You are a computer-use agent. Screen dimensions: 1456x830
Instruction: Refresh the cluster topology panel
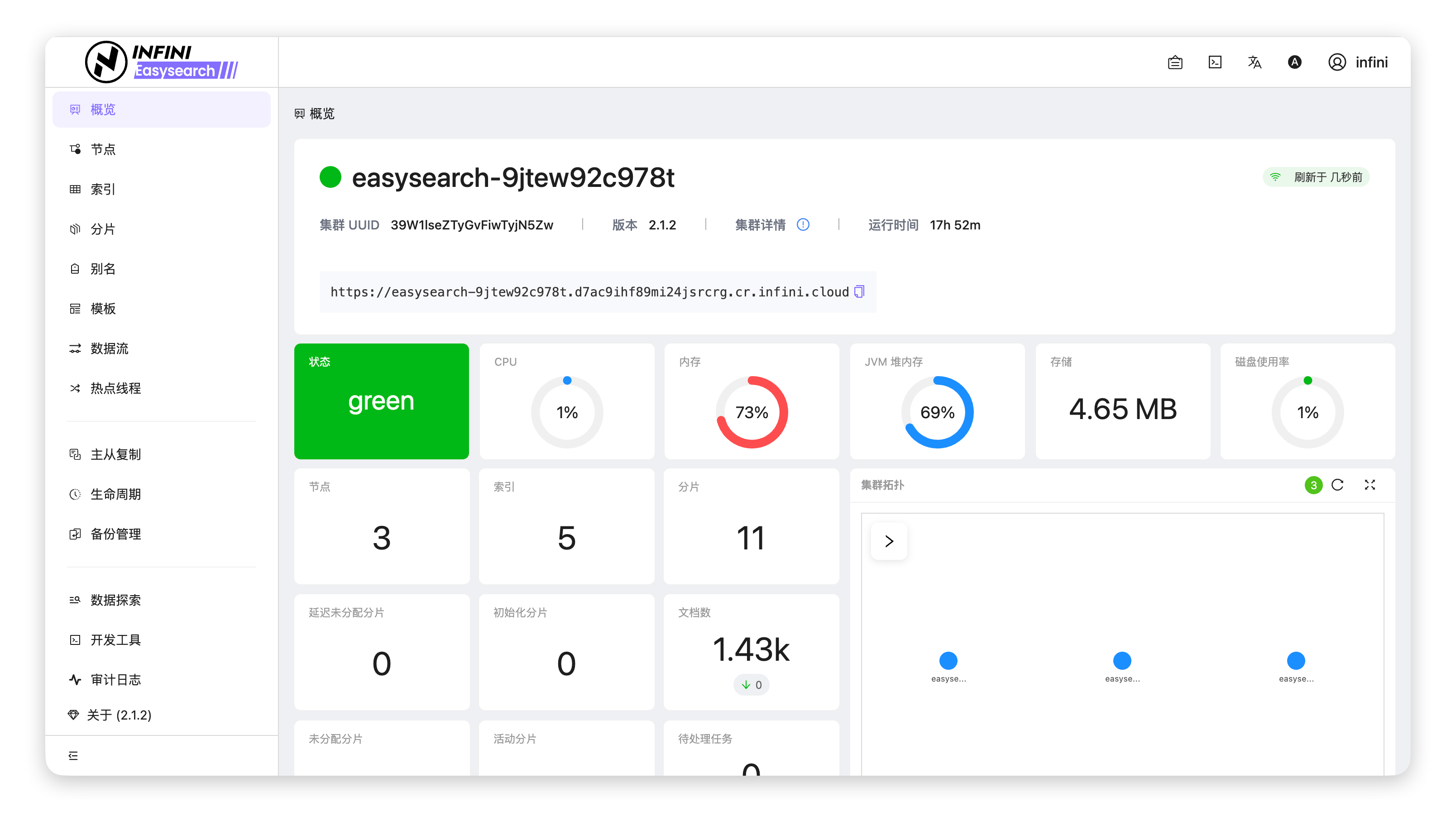click(1337, 485)
